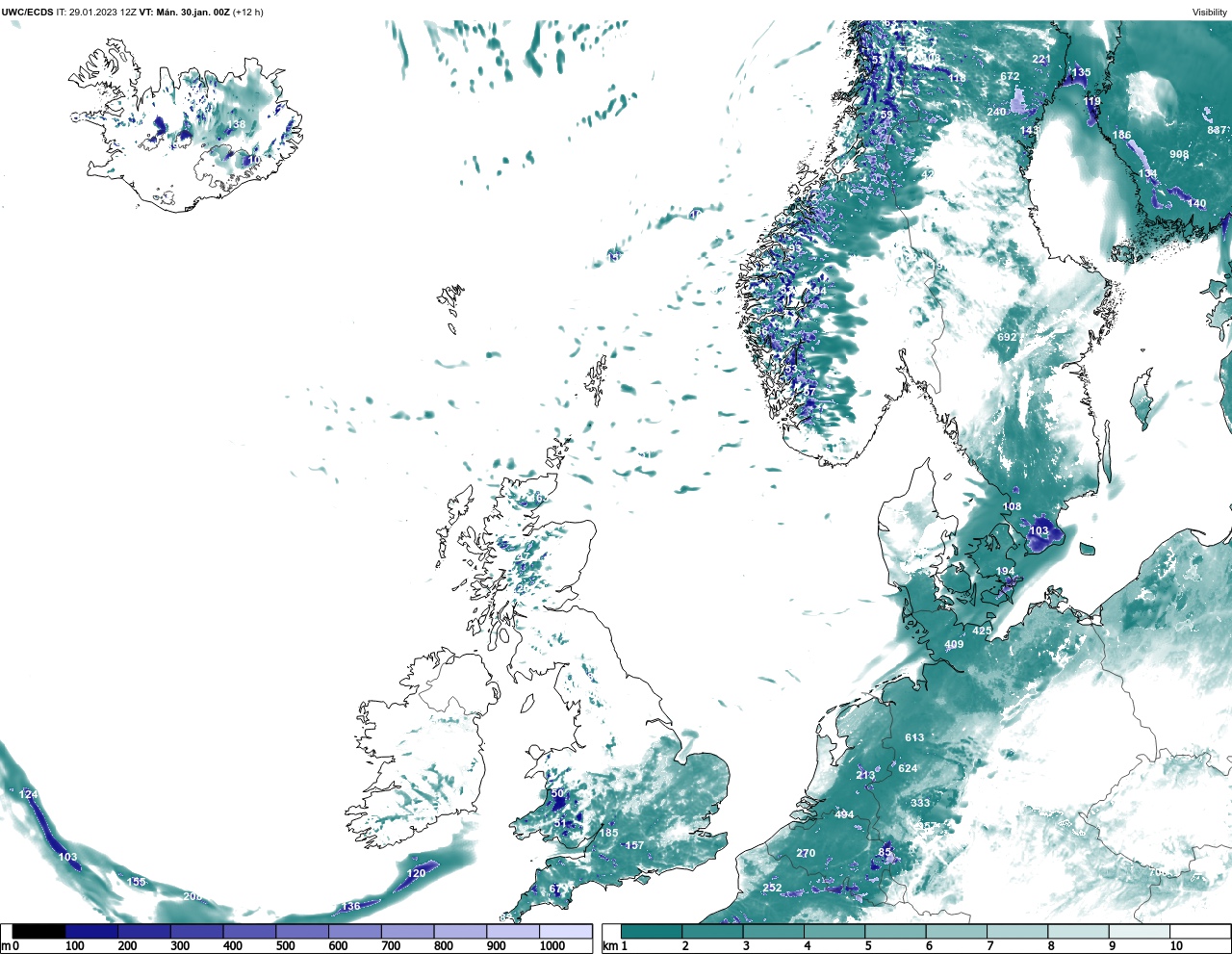The image size is (1232, 954).
Task: Click the '194' value over Denmark's islands
Action: [x=1005, y=572]
